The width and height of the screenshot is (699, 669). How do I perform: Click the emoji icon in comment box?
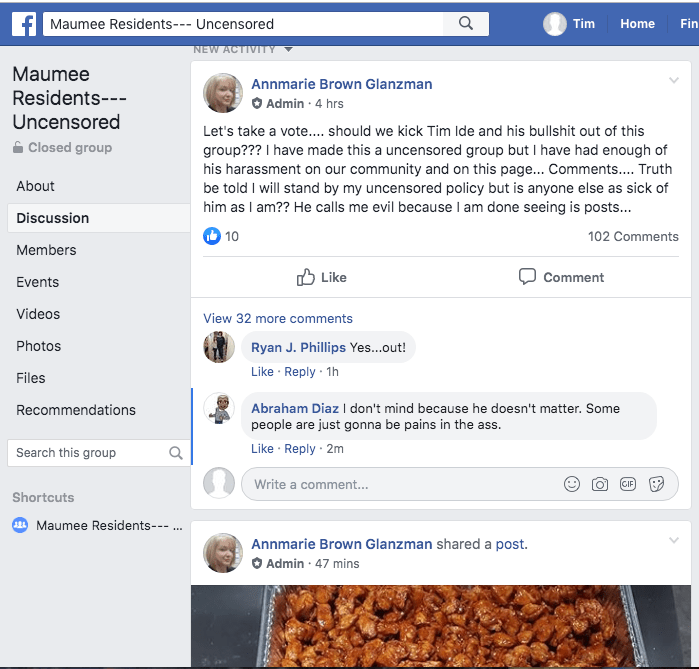coord(572,484)
